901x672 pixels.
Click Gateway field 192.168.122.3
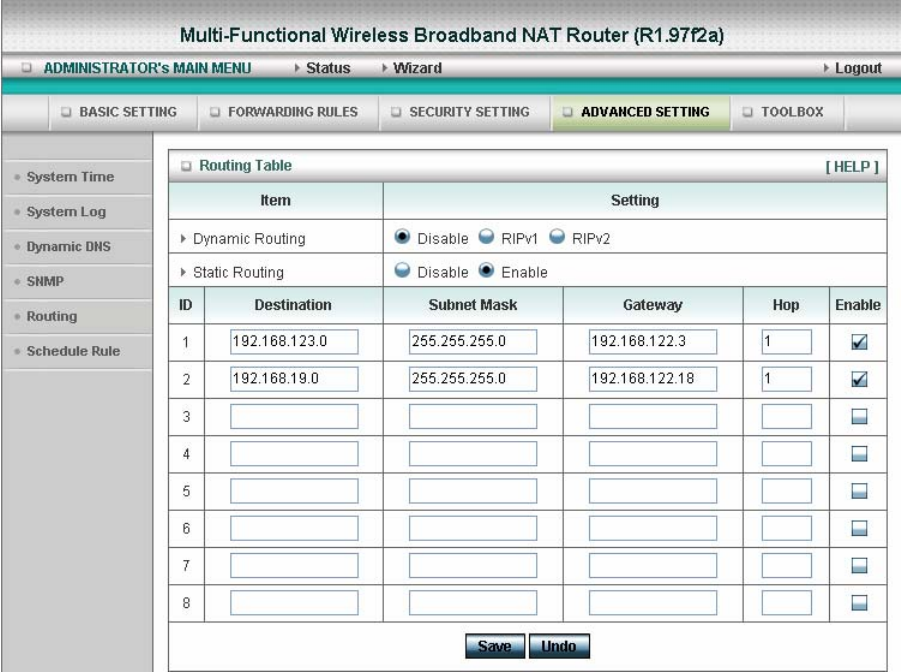coord(653,341)
